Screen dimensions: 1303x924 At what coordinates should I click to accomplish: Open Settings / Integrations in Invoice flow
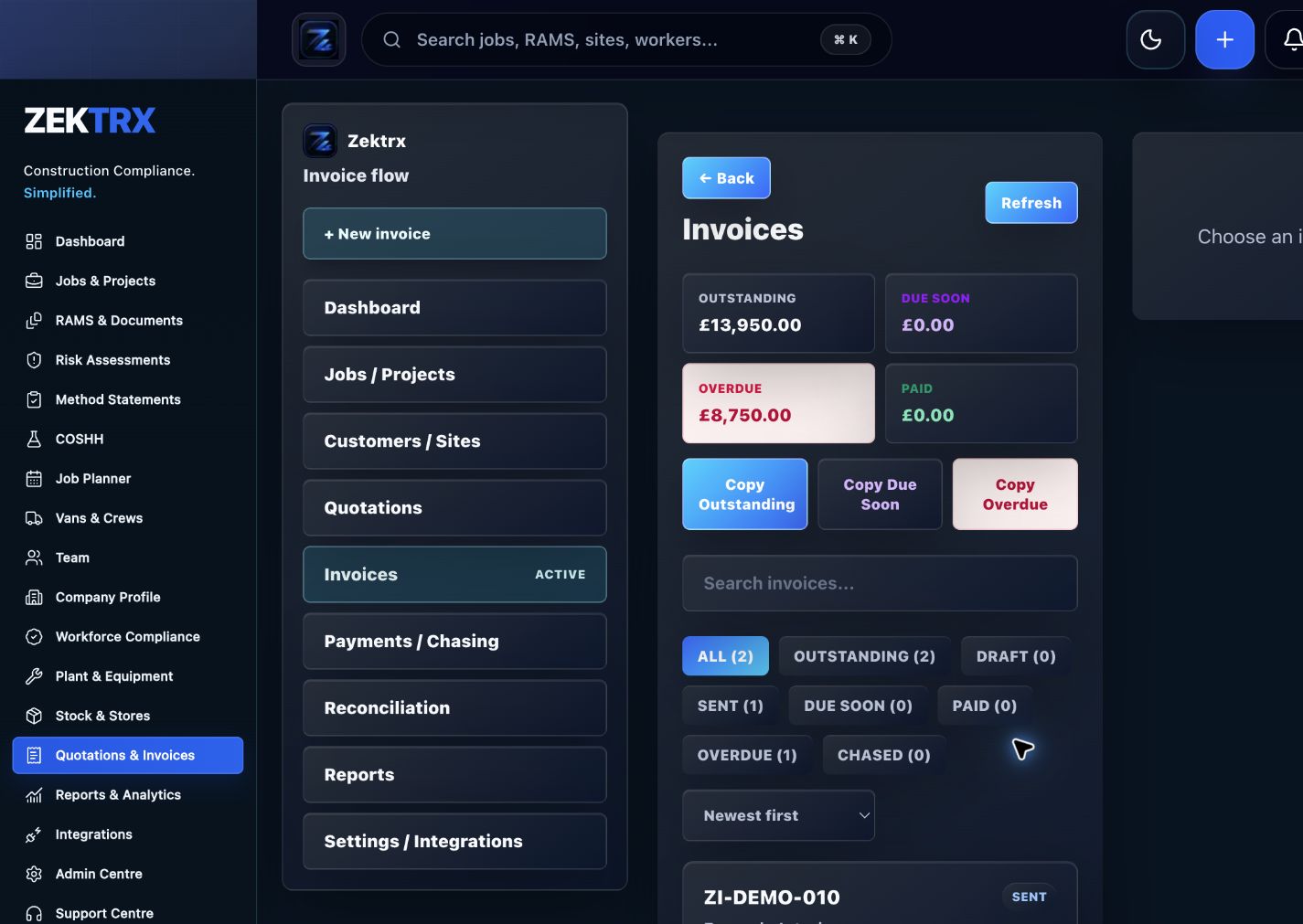[x=454, y=842]
